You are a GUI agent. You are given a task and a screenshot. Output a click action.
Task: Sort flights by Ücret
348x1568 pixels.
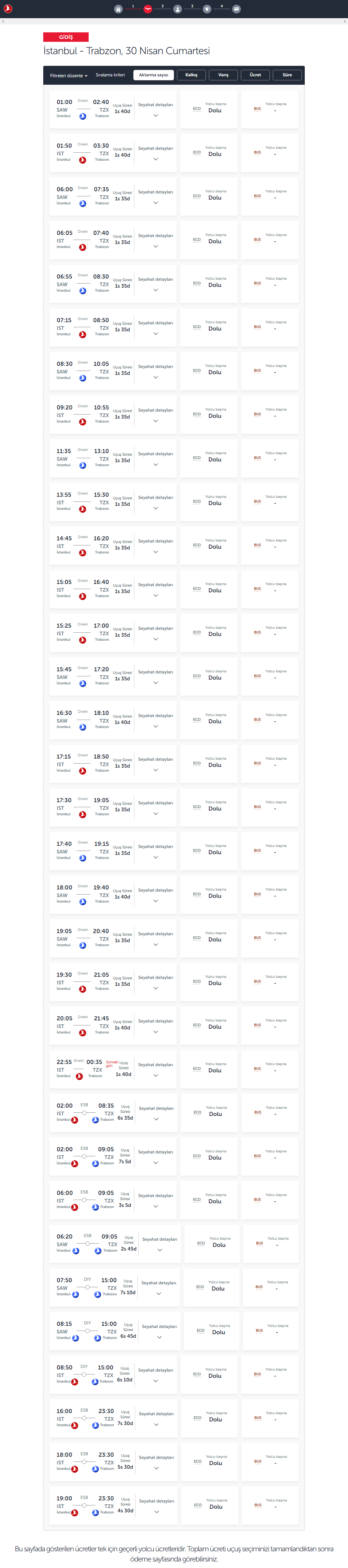(x=255, y=75)
